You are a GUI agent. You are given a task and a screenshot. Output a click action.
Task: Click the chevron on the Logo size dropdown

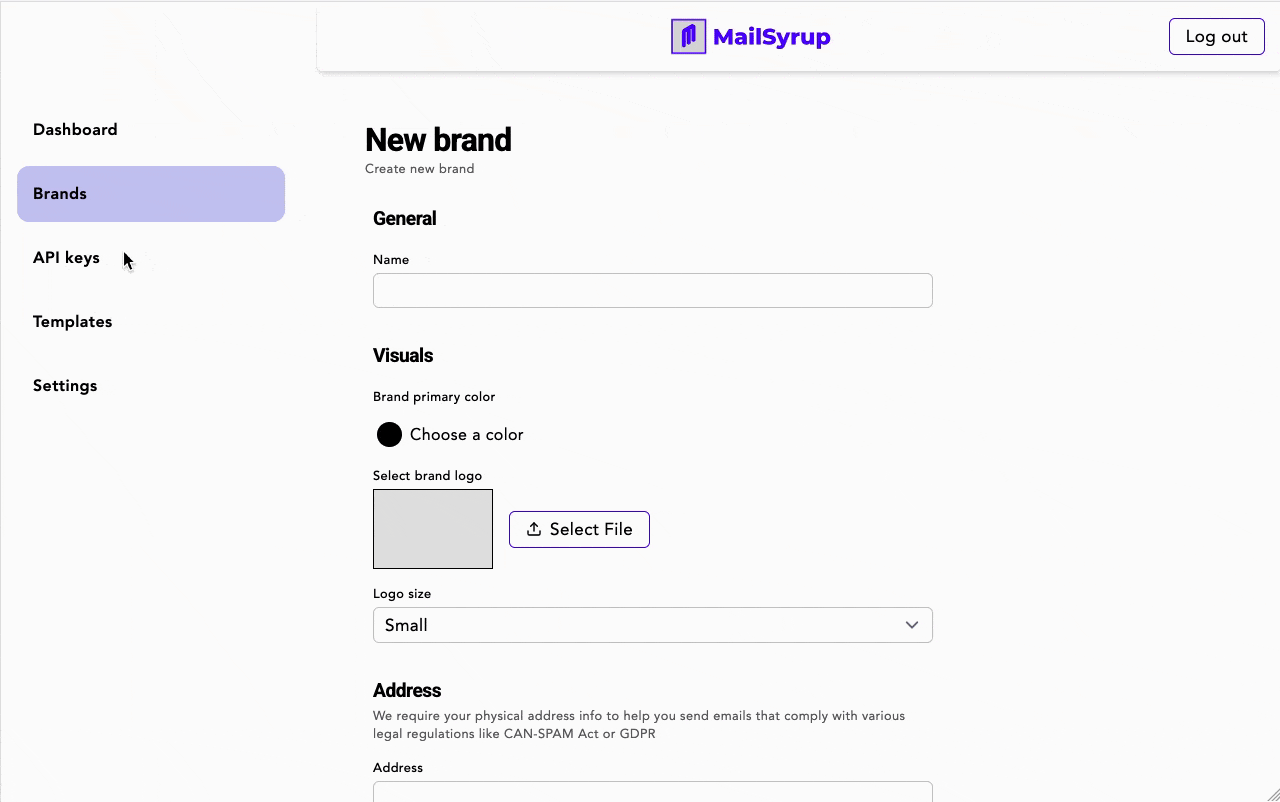[911, 624]
